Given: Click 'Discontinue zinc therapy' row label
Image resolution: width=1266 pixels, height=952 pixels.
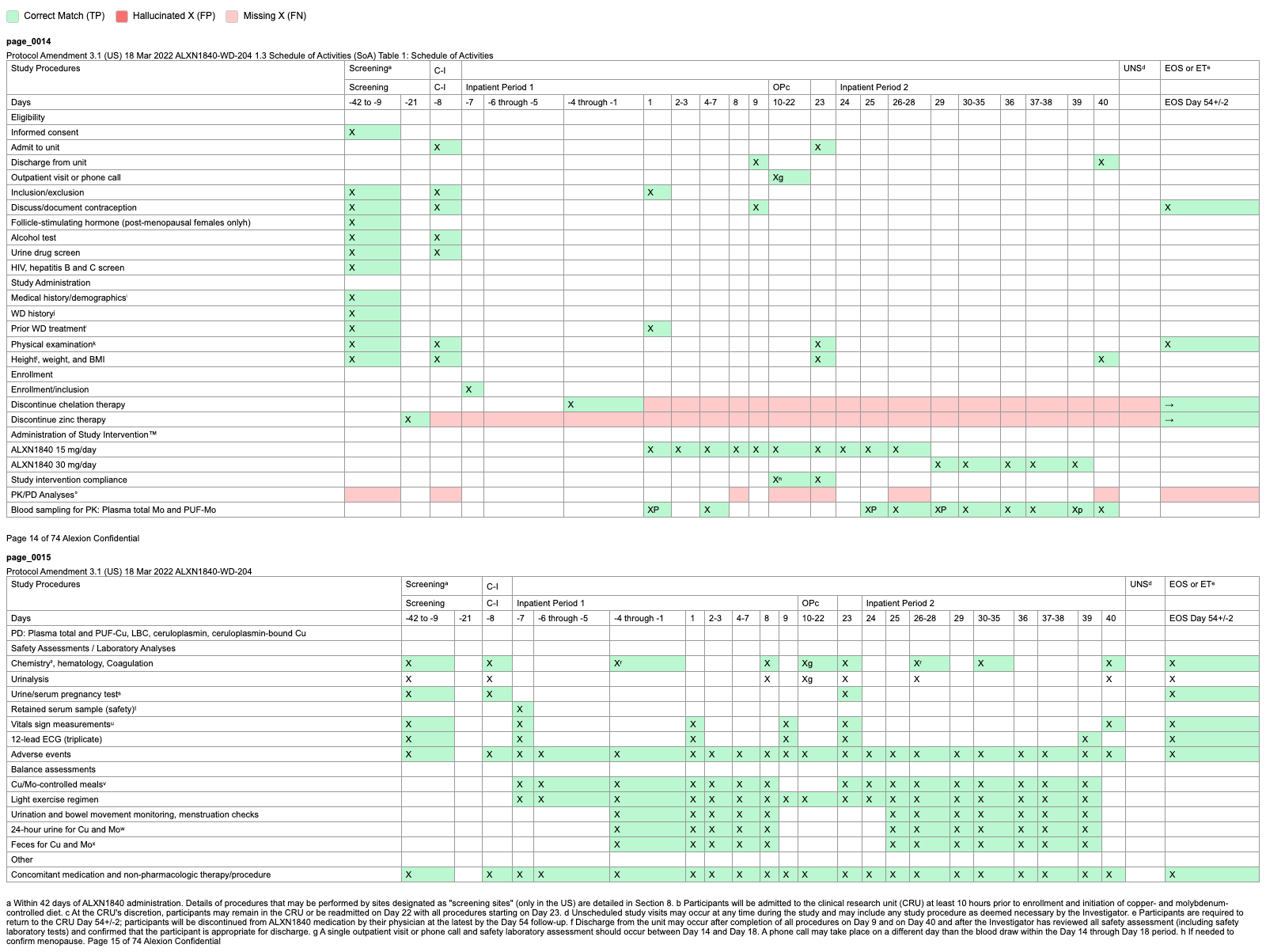Looking at the screenshot, I should pos(58,419).
